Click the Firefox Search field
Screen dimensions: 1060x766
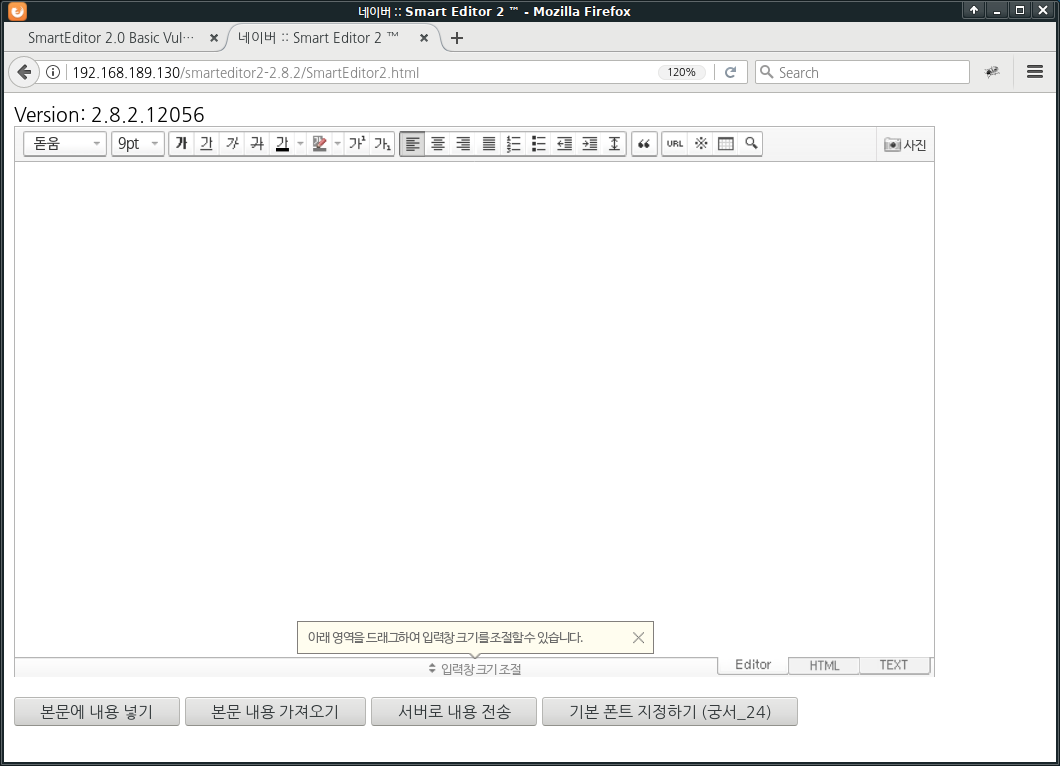click(x=863, y=72)
